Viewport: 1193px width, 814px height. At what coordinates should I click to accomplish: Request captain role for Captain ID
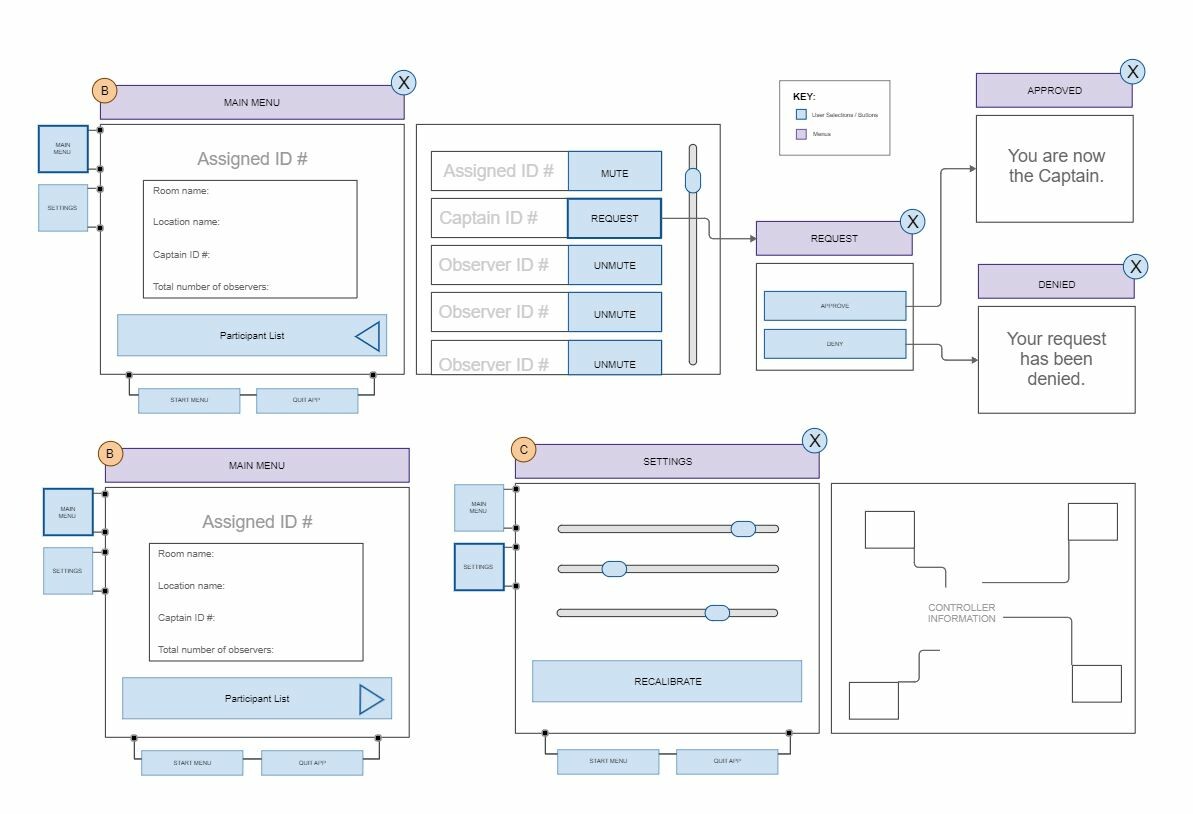tap(615, 218)
